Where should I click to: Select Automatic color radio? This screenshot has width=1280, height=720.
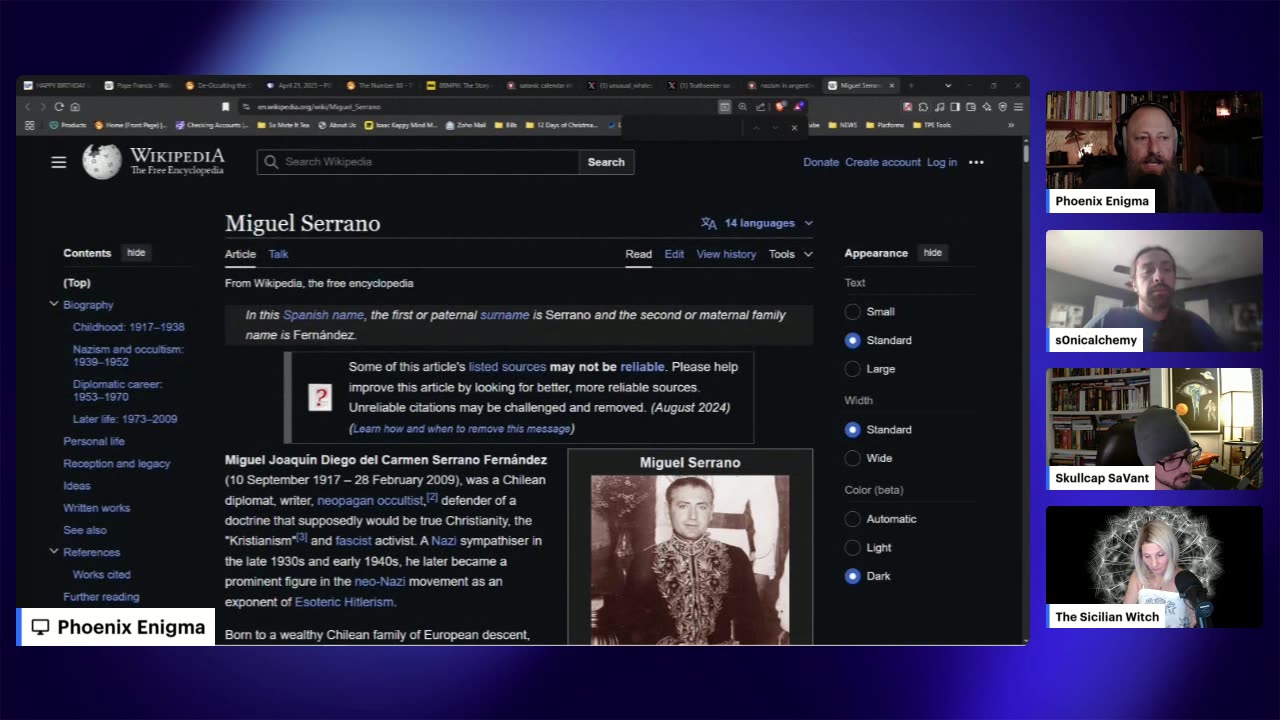[x=852, y=519]
